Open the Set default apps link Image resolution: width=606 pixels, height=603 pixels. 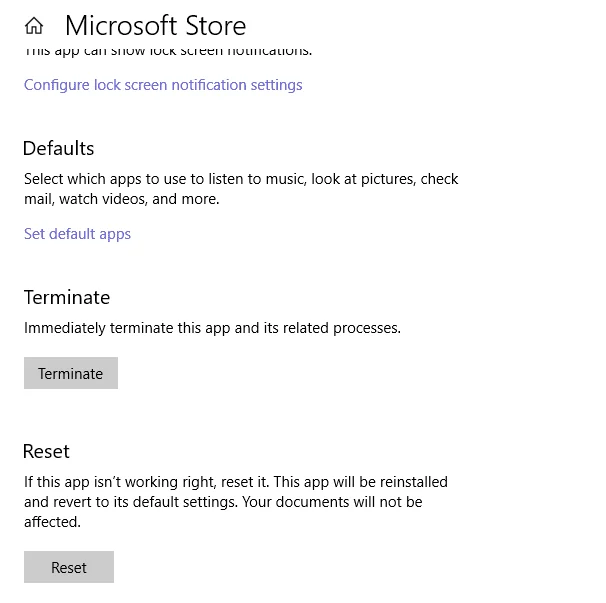coord(77,234)
